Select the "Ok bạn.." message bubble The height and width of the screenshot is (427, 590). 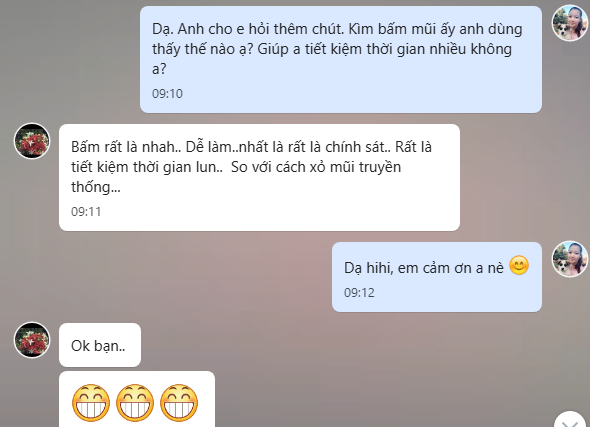click(x=100, y=345)
